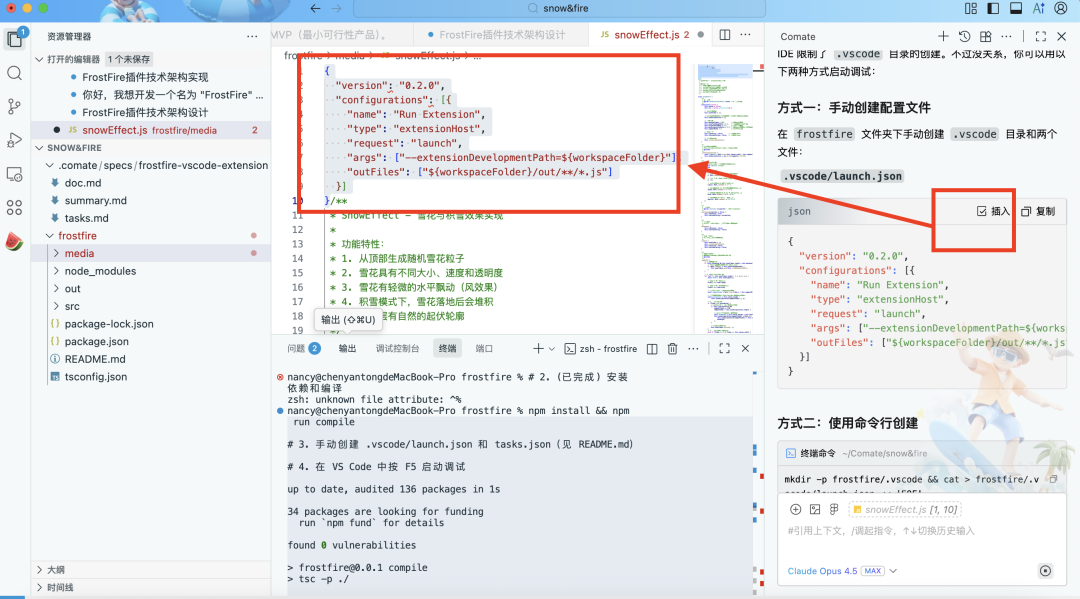Switch to the 端口 ports tab

click(x=484, y=348)
